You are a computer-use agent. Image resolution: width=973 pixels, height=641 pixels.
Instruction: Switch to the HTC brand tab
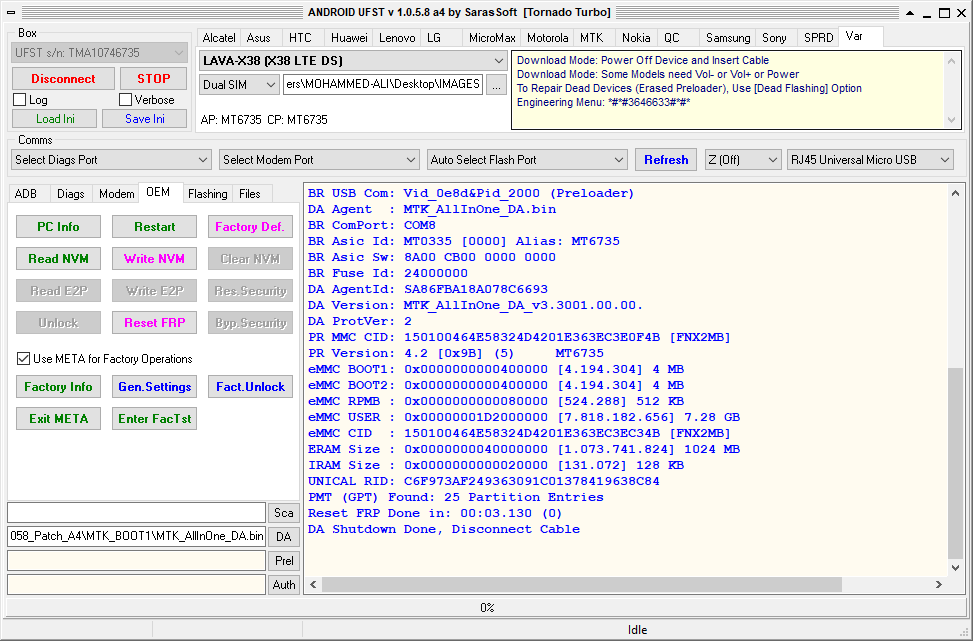point(300,38)
